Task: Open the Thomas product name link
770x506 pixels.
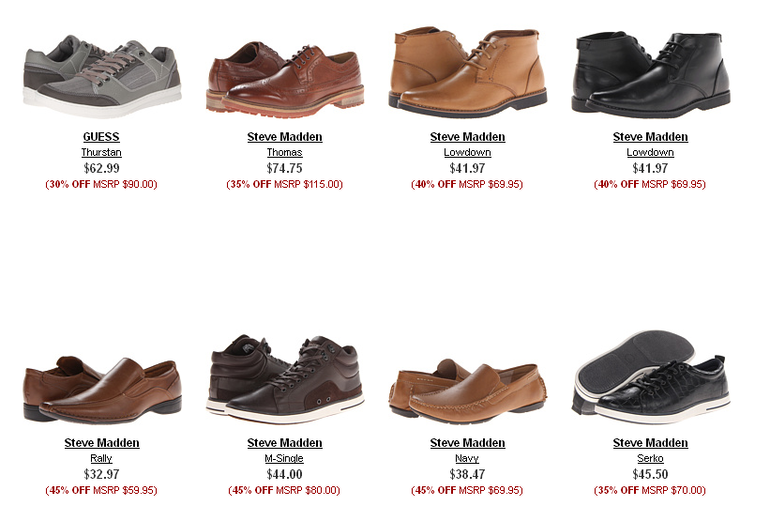Action: coord(284,152)
